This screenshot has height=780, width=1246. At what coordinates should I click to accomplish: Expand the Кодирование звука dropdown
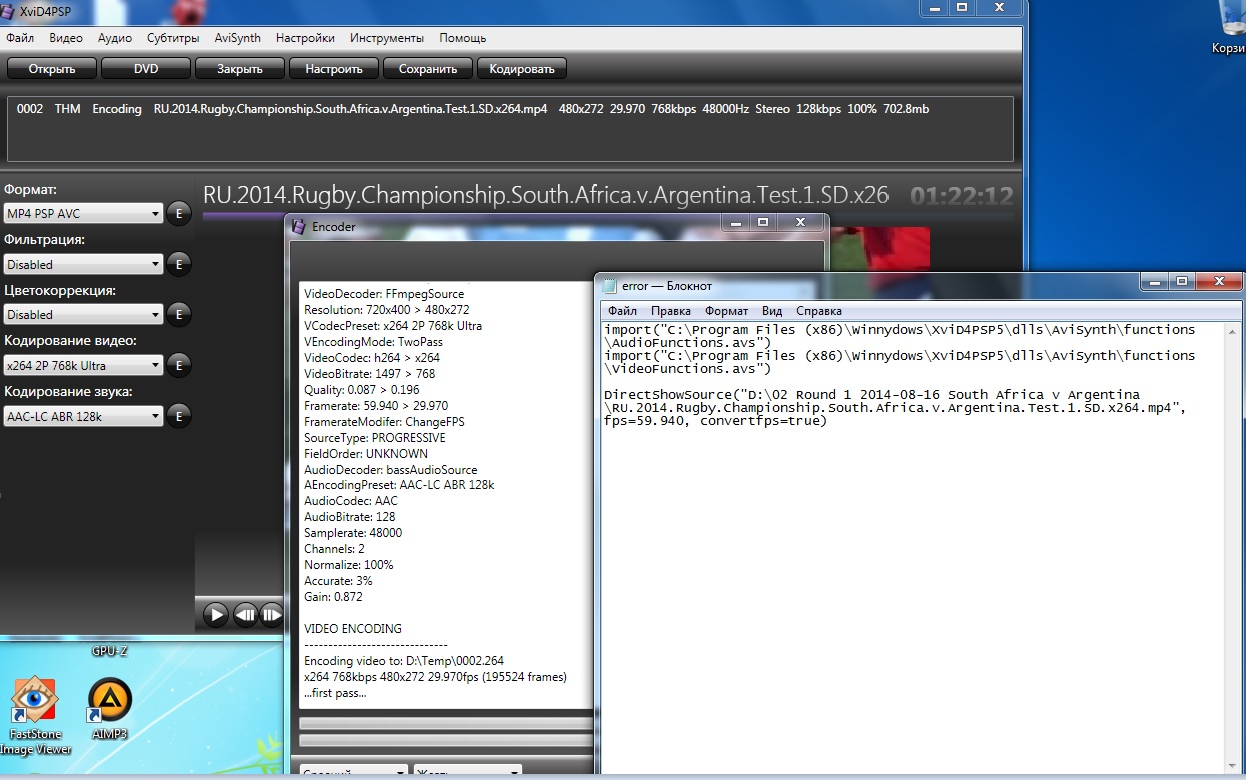83,417
